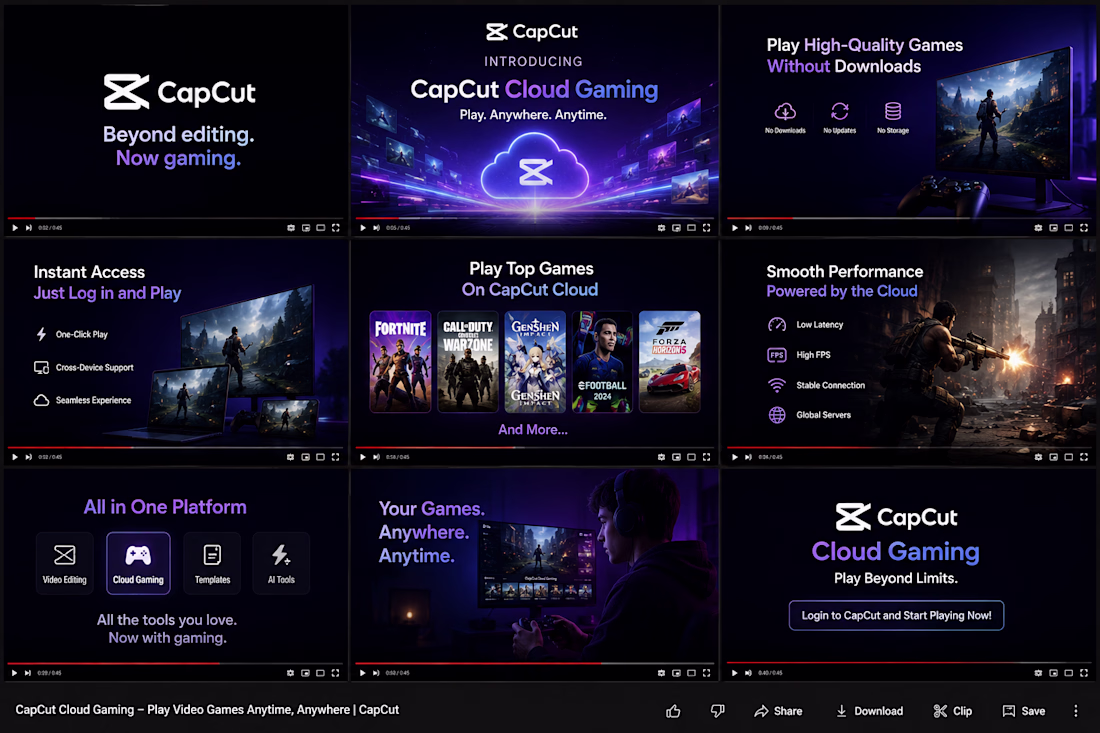Seek the 'Instant Access' frame progress bar
1100x733 pixels.
click(175, 448)
